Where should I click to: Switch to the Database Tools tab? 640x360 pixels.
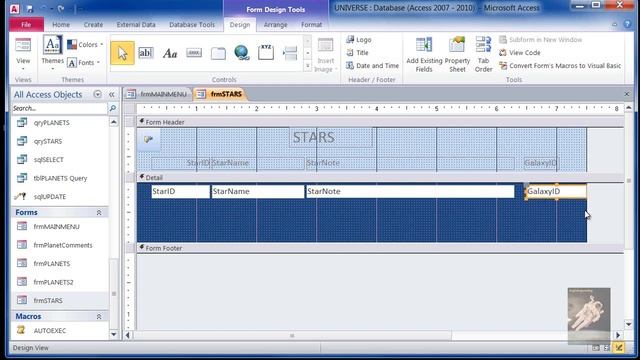[192, 24]
